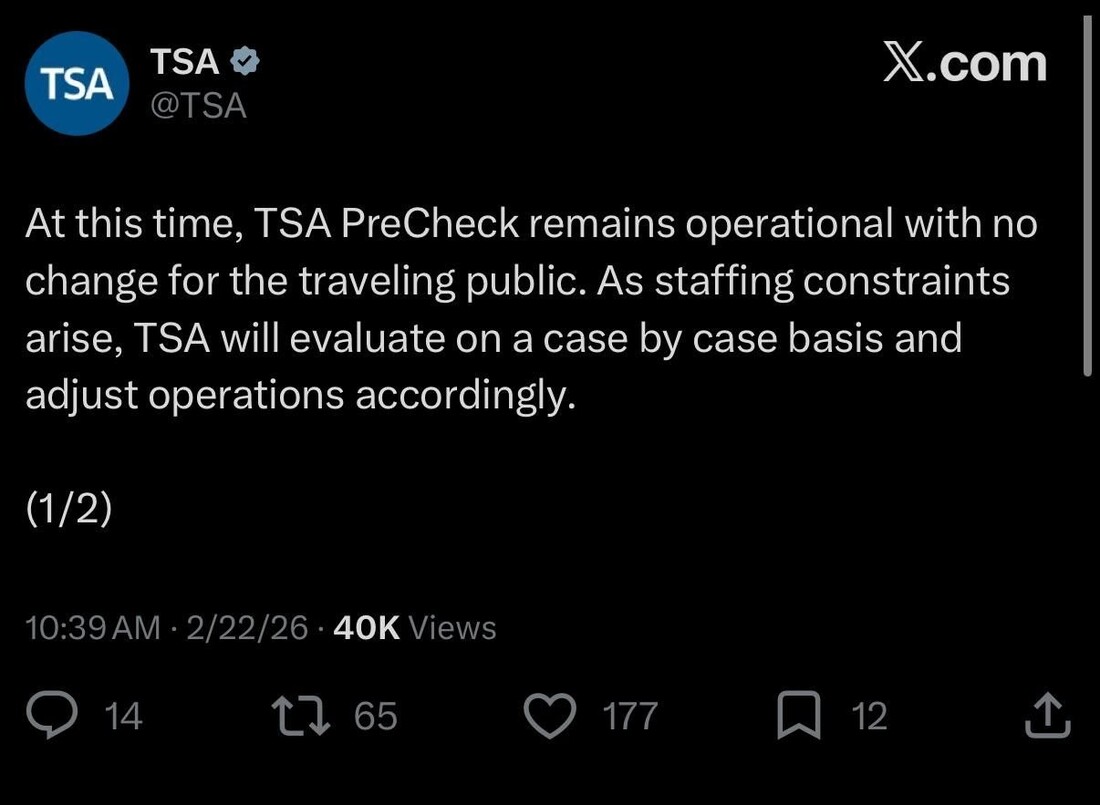Like the tweet with the heart icon
Image resolution: width=1100 pixels, height=805 pixels.
pyautogui.click(x=550, y=716)
